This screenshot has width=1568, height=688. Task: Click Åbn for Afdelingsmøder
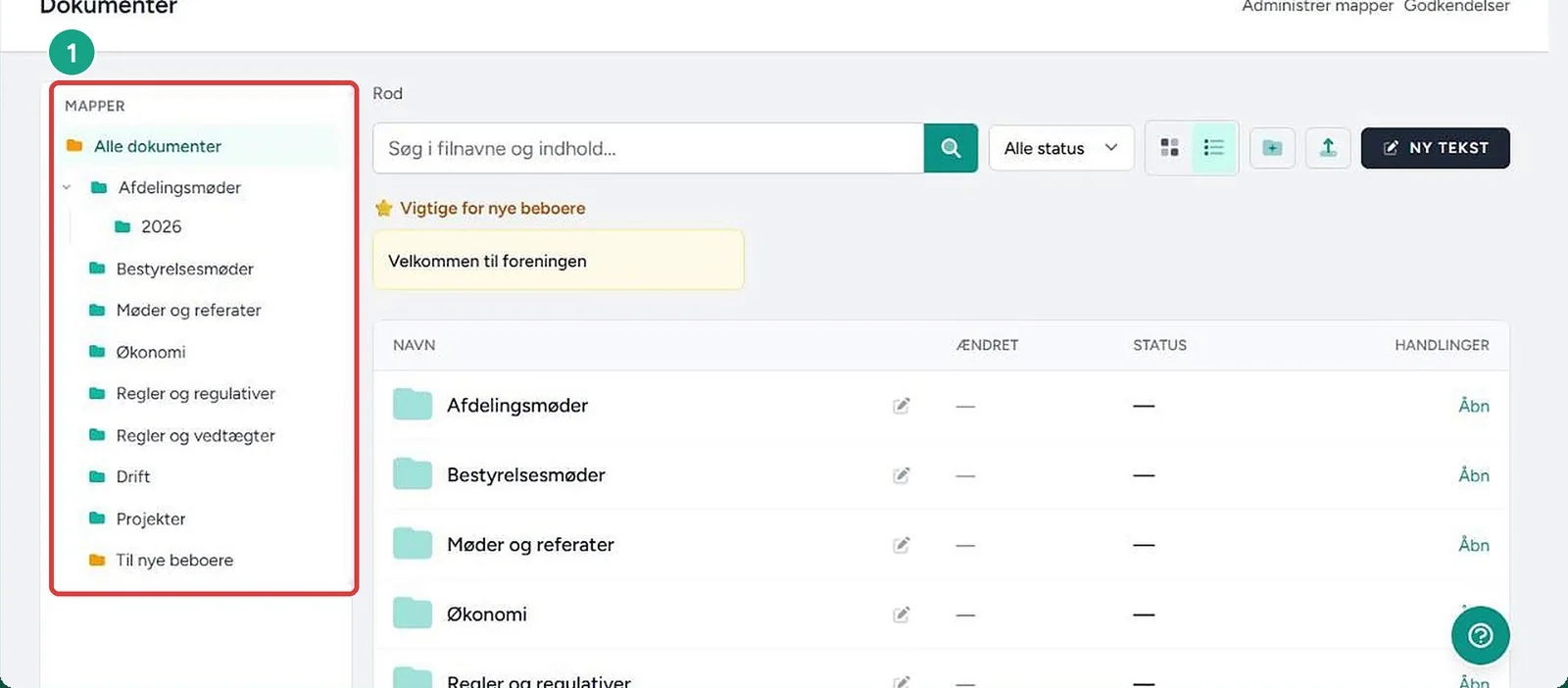(x=1473, y=406)
